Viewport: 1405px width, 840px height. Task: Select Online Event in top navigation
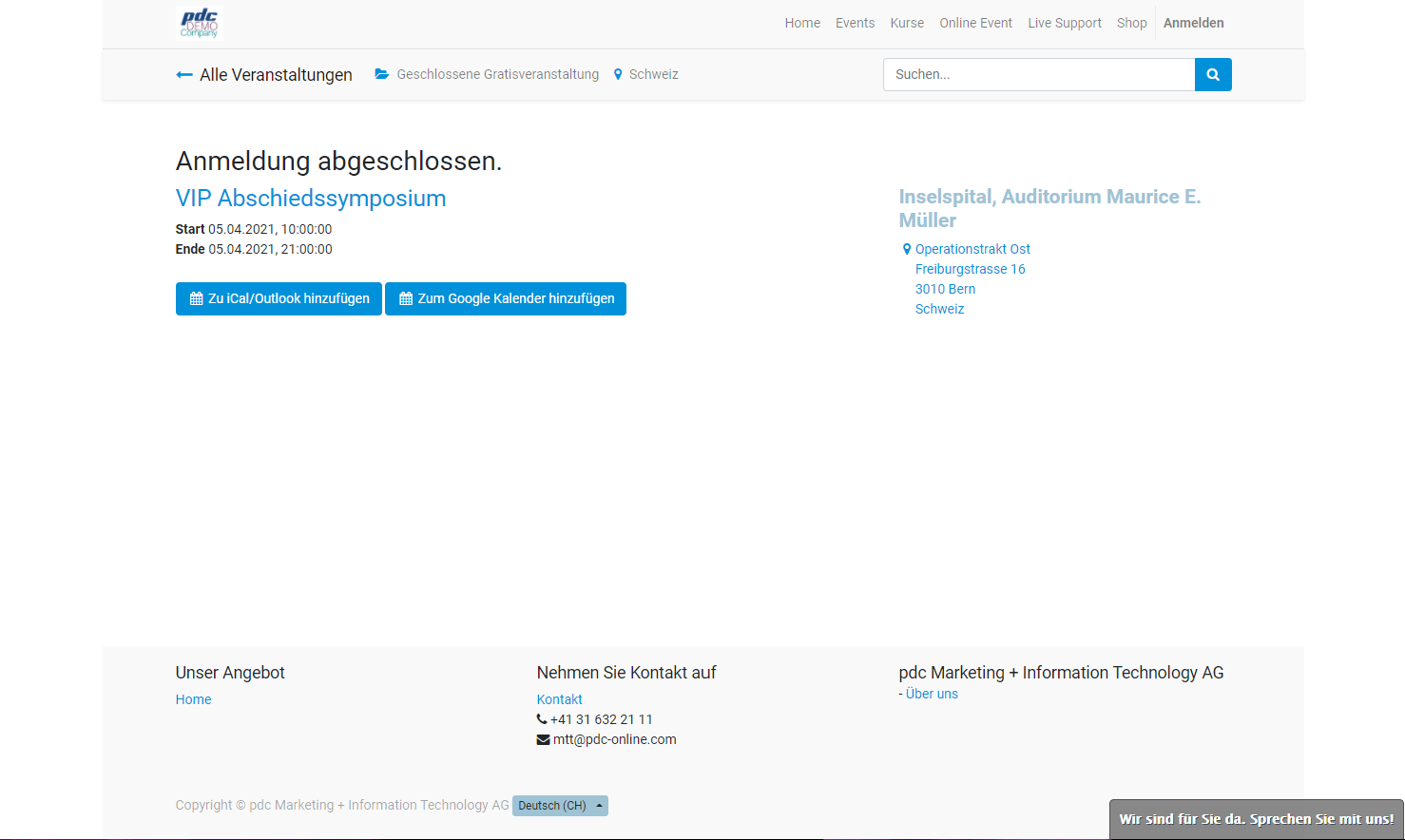click(975, 23)
